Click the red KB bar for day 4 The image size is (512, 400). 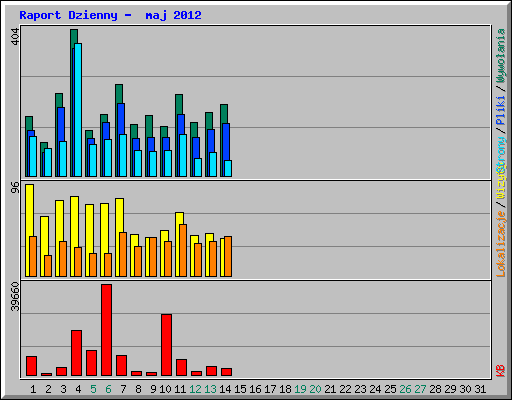click(x=76, y=353)
